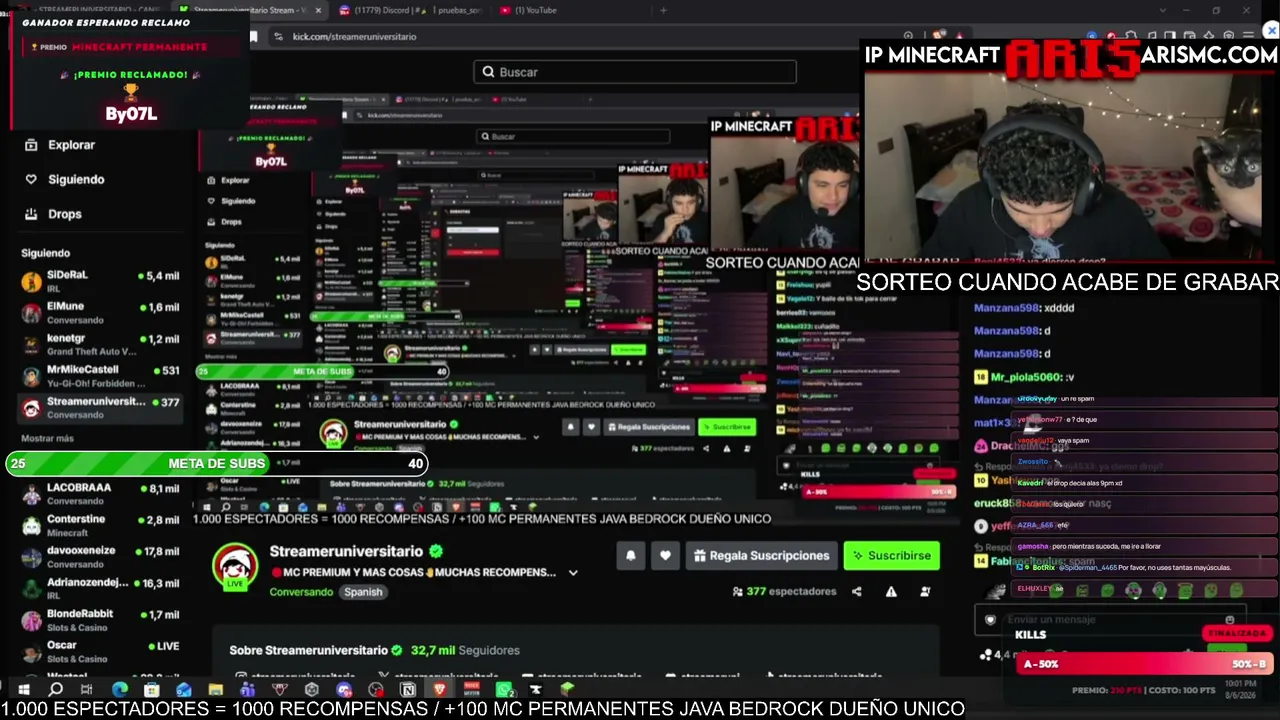Expand the stream title dropdown chevron
The image size is (1280, 720).
point(573,573)
